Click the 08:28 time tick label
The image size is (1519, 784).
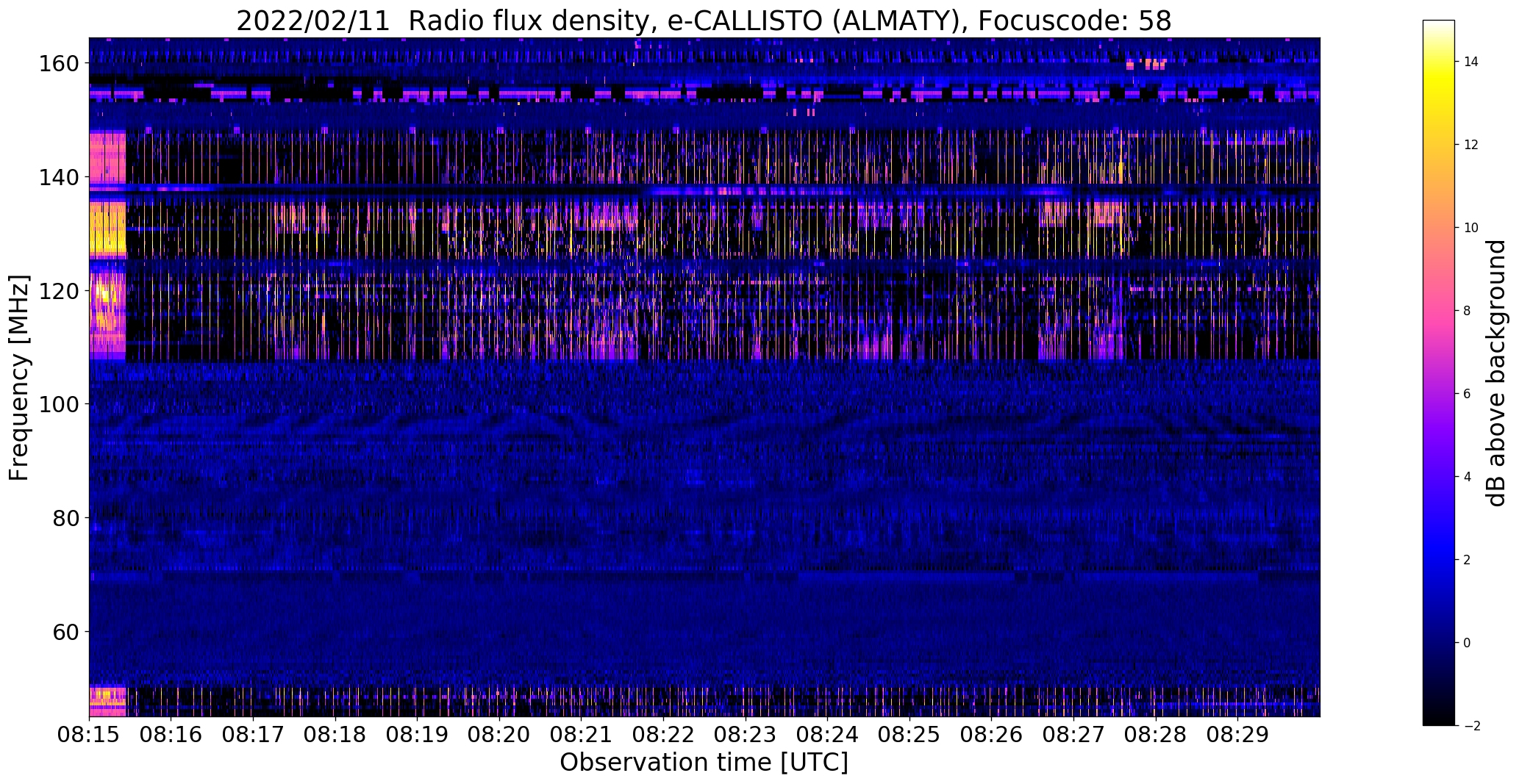(1155, 735)
